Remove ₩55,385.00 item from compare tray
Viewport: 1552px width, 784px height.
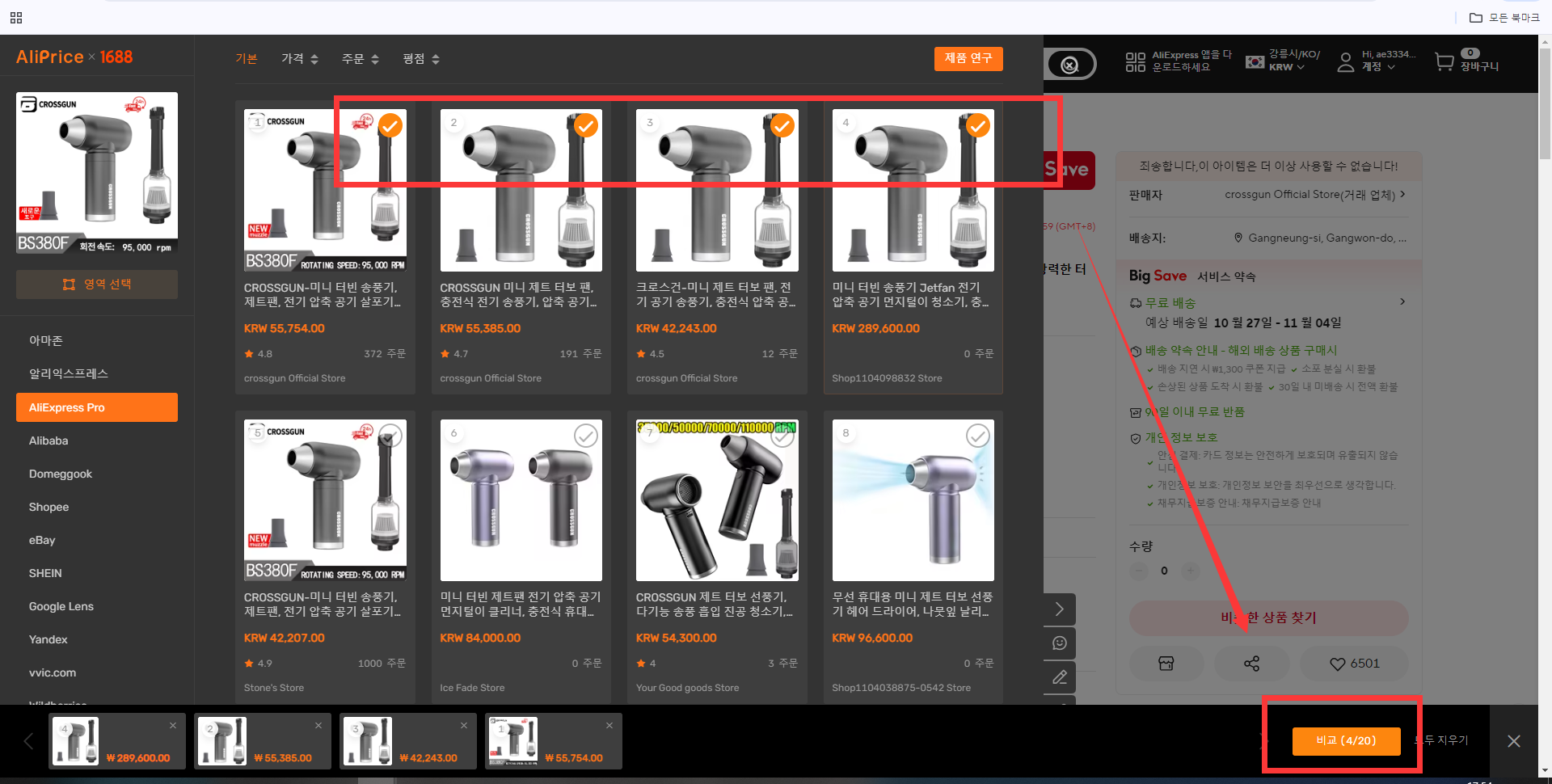318,726
